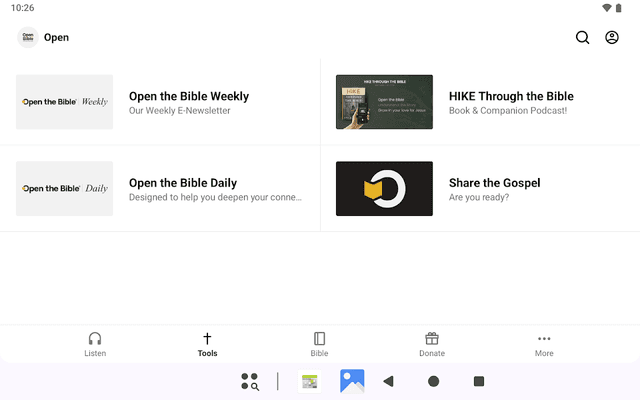640x400 pixels.
Task: Open the More three-dots icon
Action: (544, 338)
